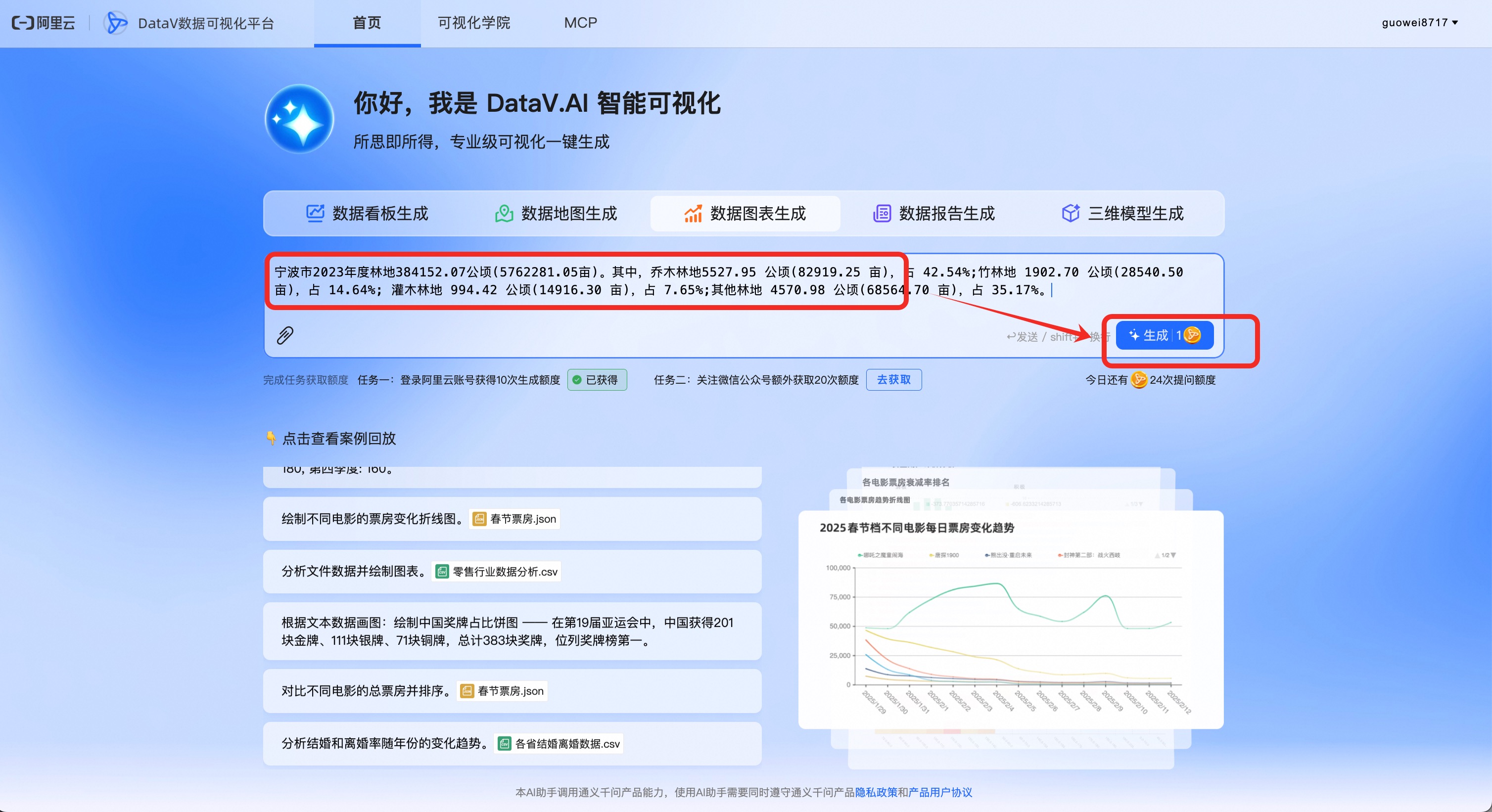
Task: Click the 数据看板生成 dashboard icon
Action: click(x=315, y=213)
